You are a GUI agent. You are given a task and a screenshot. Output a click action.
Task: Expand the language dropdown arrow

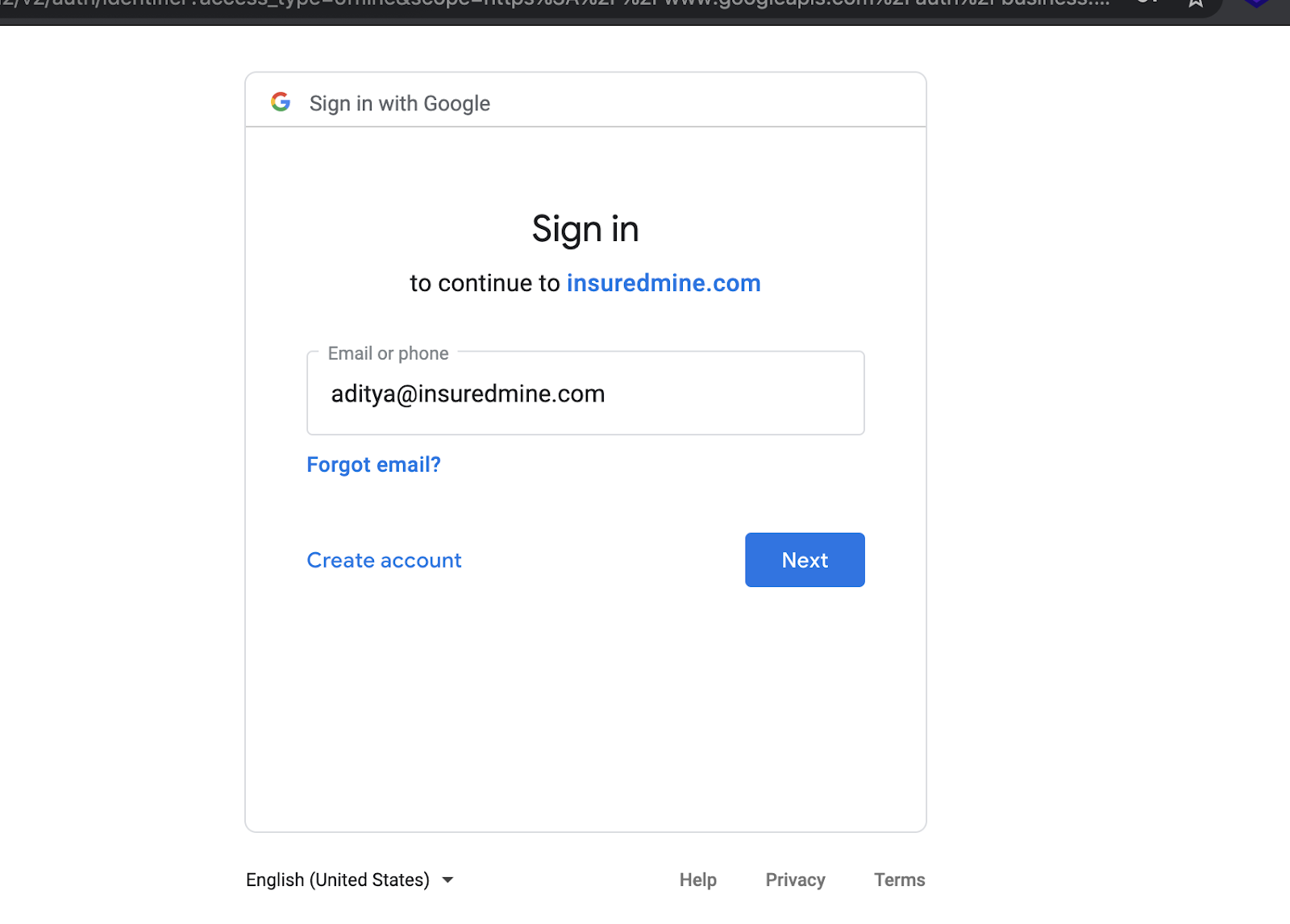click(447, 880)
